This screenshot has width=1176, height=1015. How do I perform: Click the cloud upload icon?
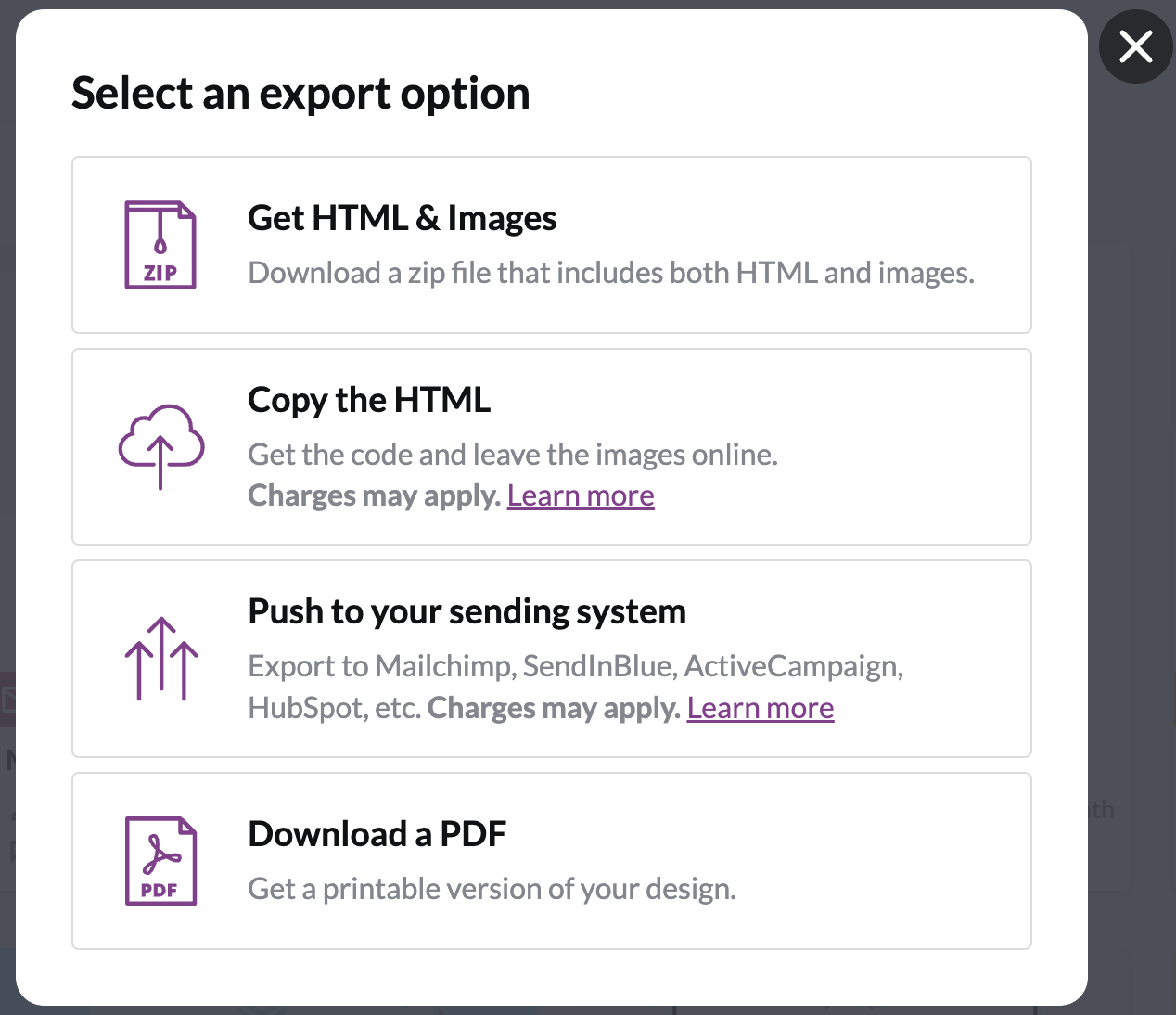(160, 446)
